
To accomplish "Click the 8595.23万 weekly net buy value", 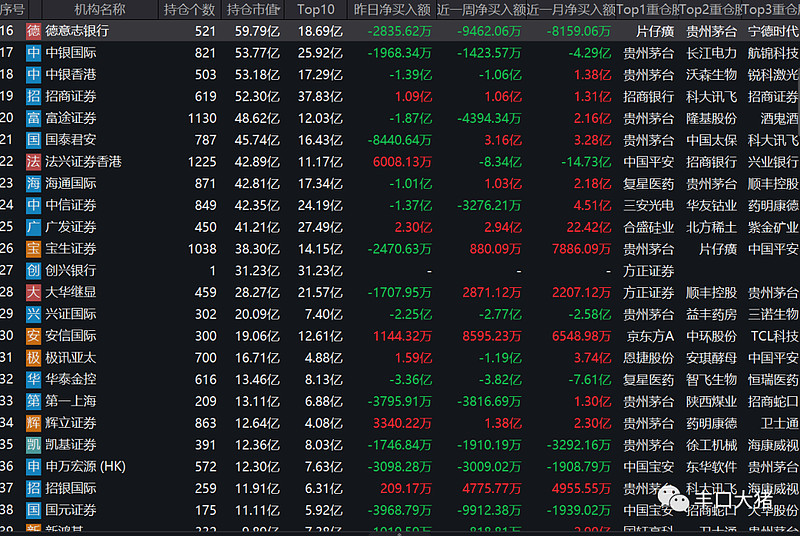I will [492, 336].
